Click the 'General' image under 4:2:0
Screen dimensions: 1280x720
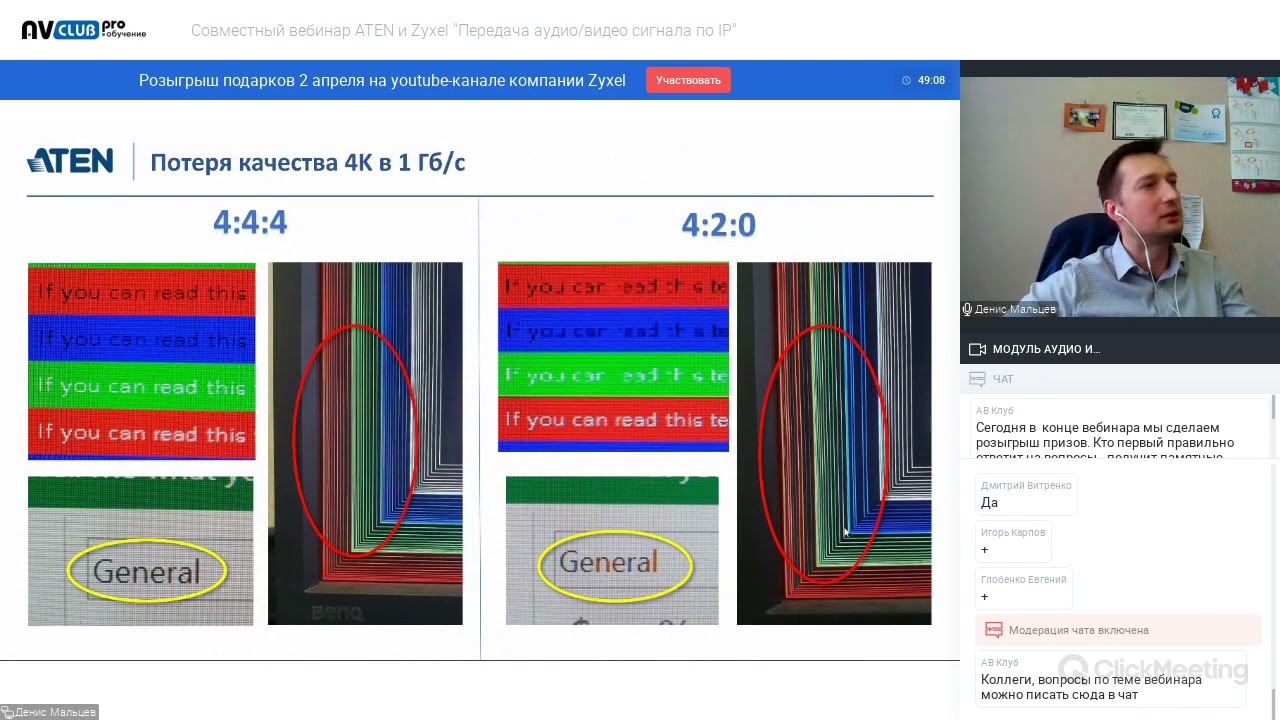pos(612,551)
